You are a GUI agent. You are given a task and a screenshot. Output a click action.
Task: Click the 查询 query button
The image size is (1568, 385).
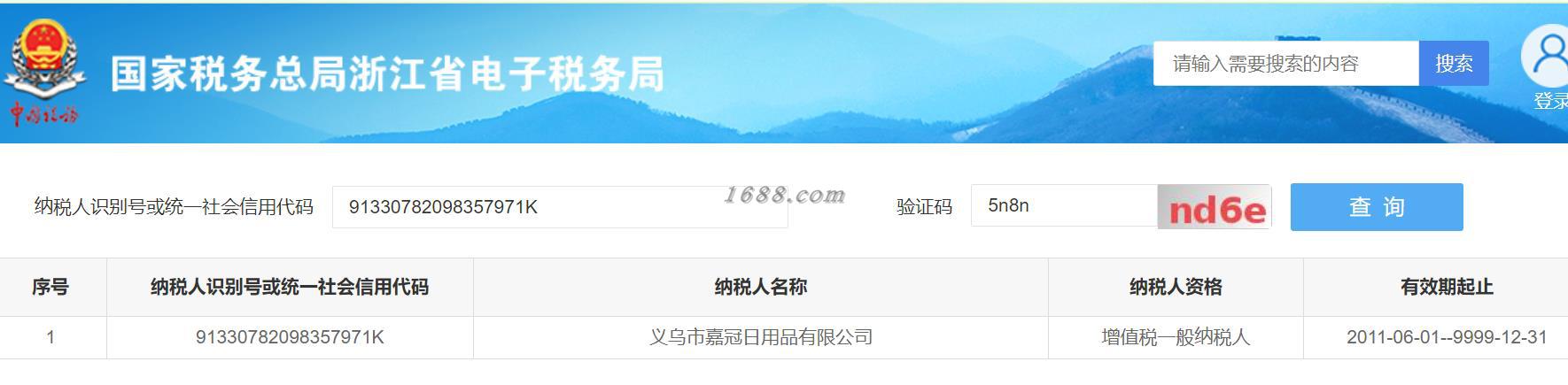click(x=1377, y=207)
